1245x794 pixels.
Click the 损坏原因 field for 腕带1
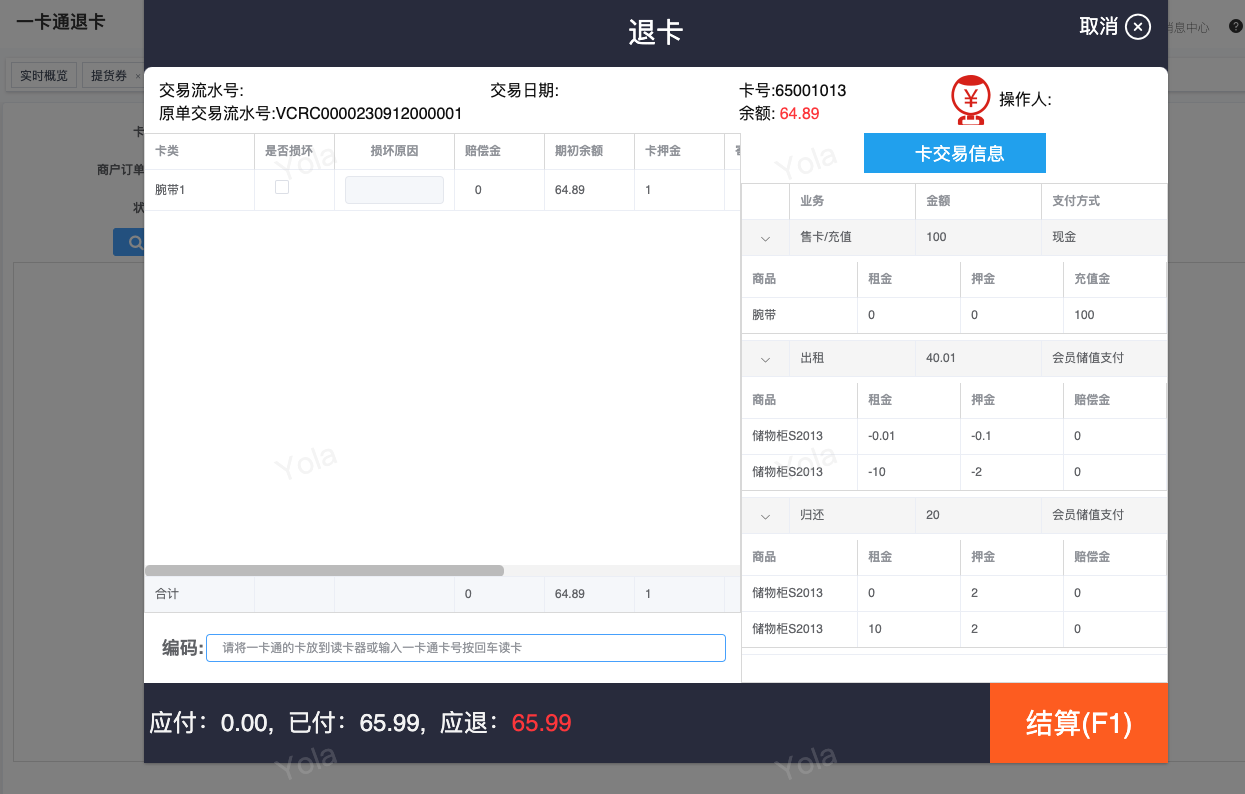click(394, 190)
